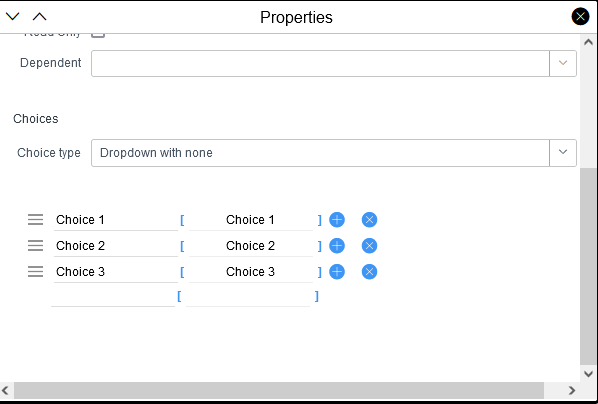Click the bracketed Choice 2 value field
The image size is (598, 404).
click(x=251, y=246)
